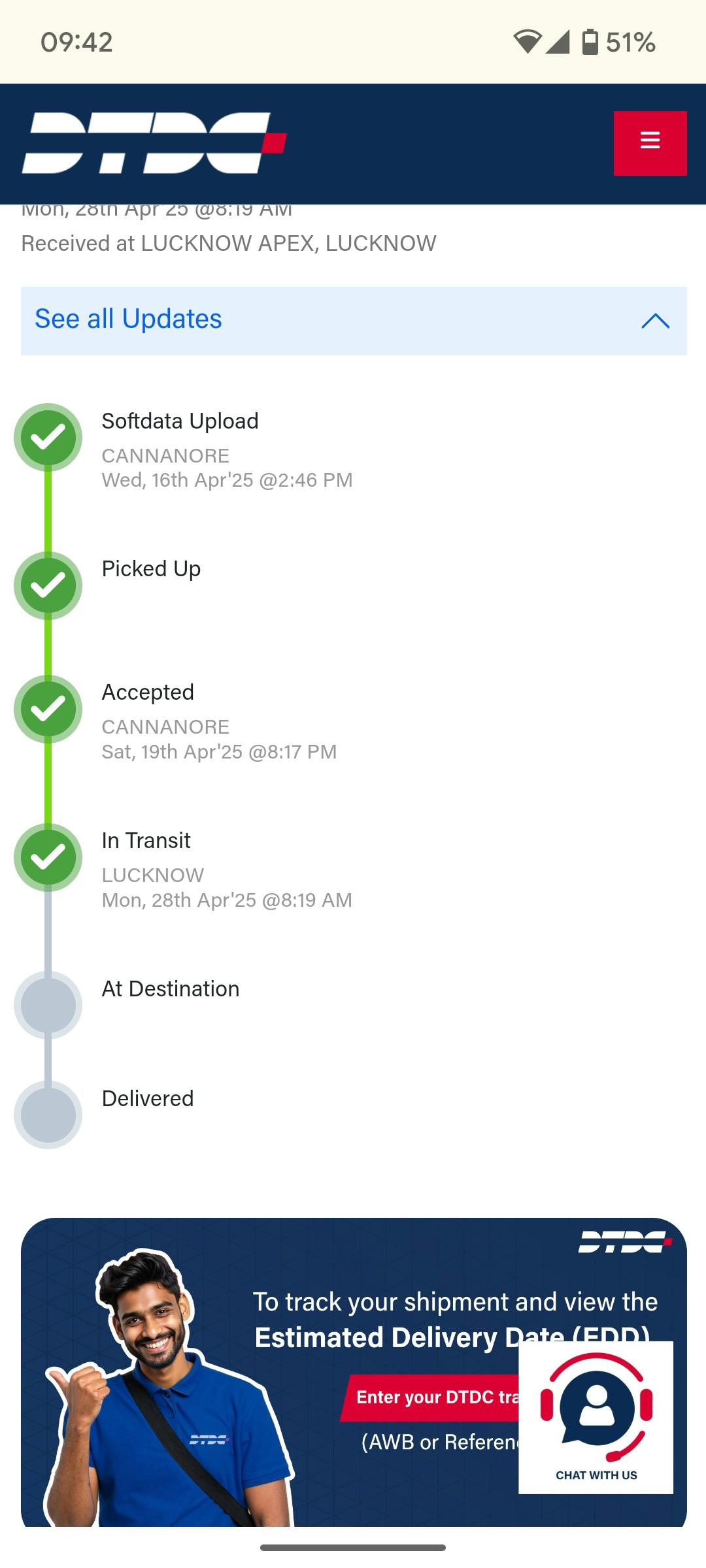Tap the small DTDC logo in banner
Image resolution: width=706 pixels, height=1568 pixels.
click(624, 1242)
